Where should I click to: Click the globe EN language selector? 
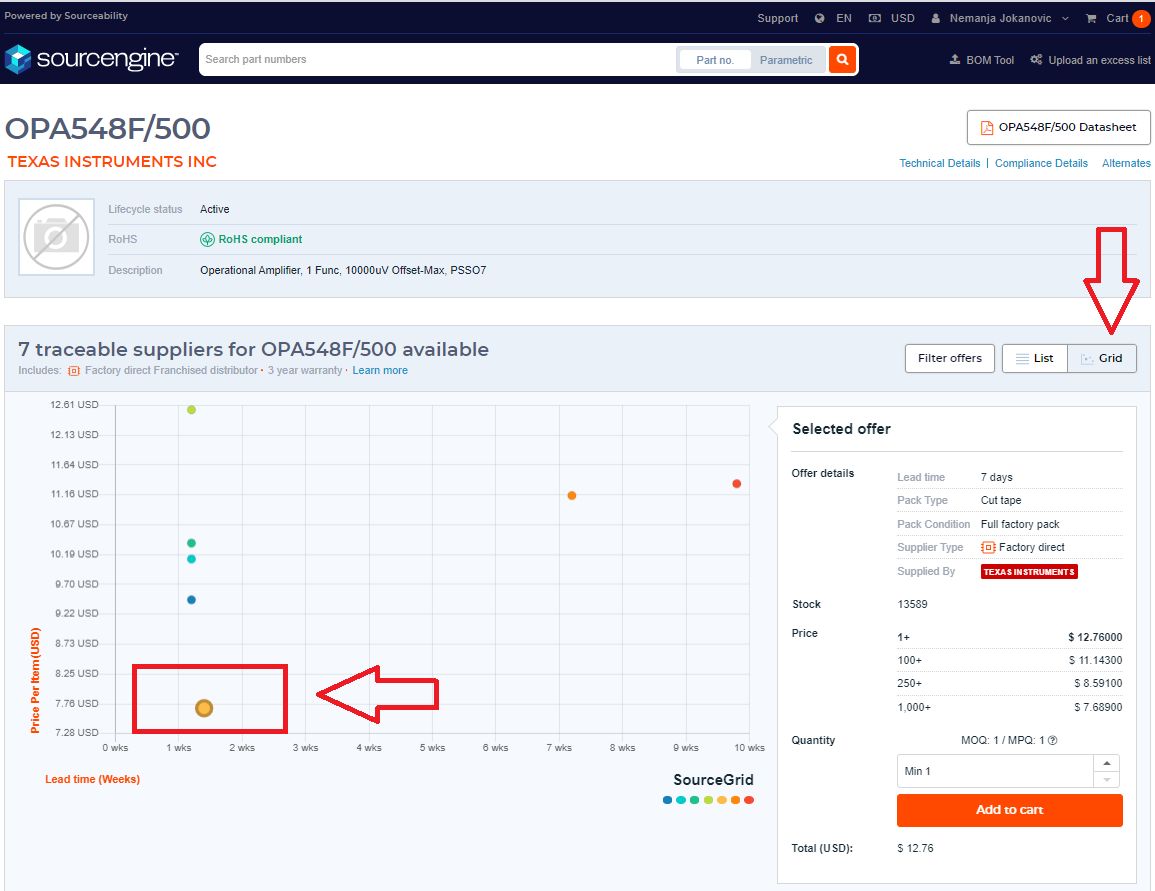(833, 18)
